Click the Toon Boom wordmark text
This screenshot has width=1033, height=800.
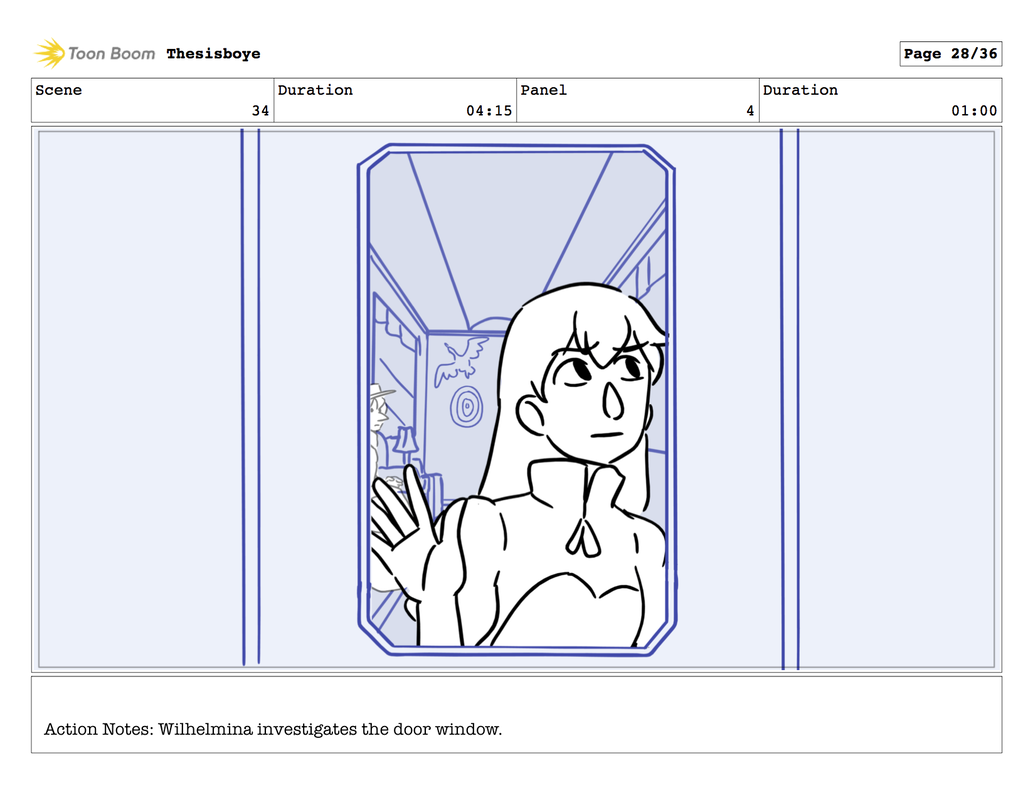pos(111,53)
